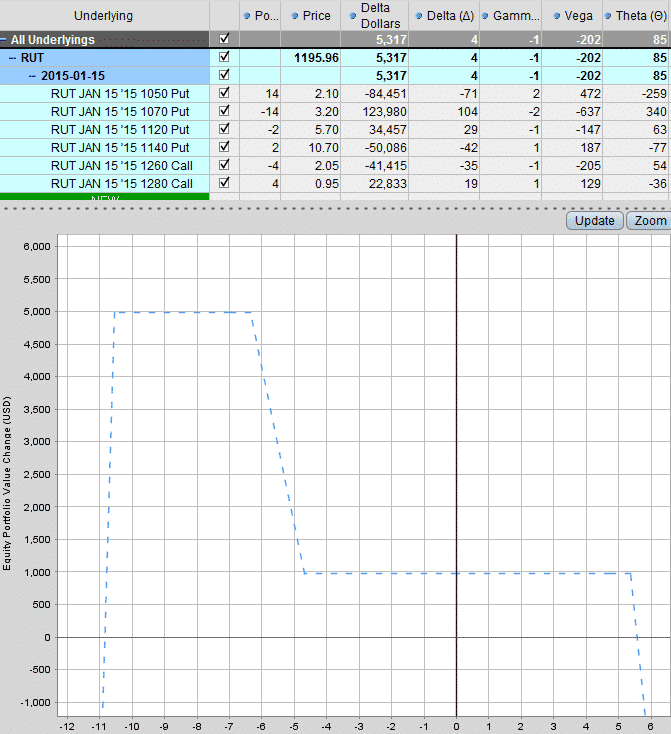The height and width of the screenshot is (734, 671).
Task: Uncheck the RUT 1120 Put checkbox
Action: (224, 128)
